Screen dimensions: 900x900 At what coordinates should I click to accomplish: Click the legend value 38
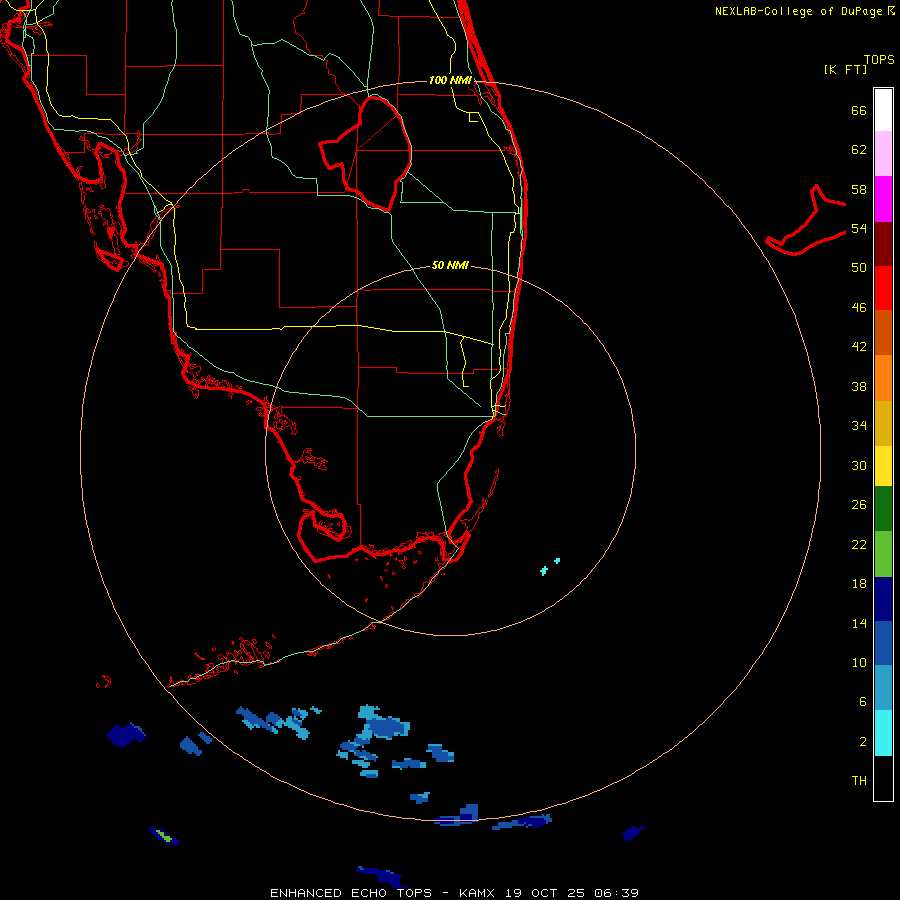pos(859,386)
